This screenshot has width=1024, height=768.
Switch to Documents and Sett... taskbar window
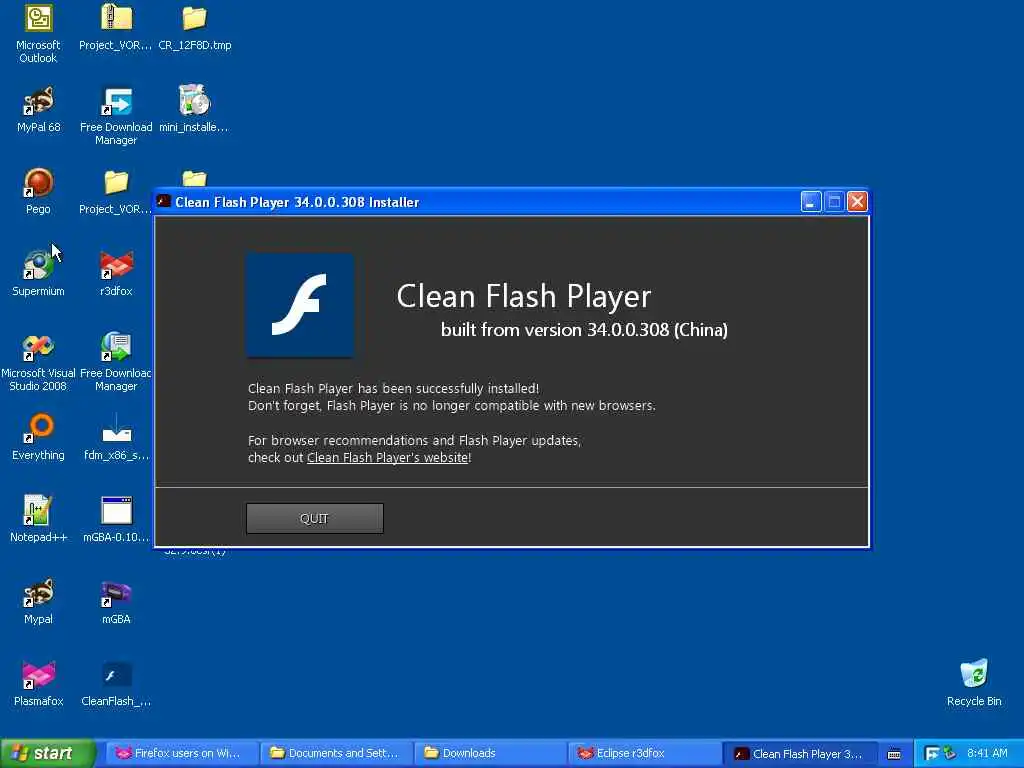coord(336,754)
